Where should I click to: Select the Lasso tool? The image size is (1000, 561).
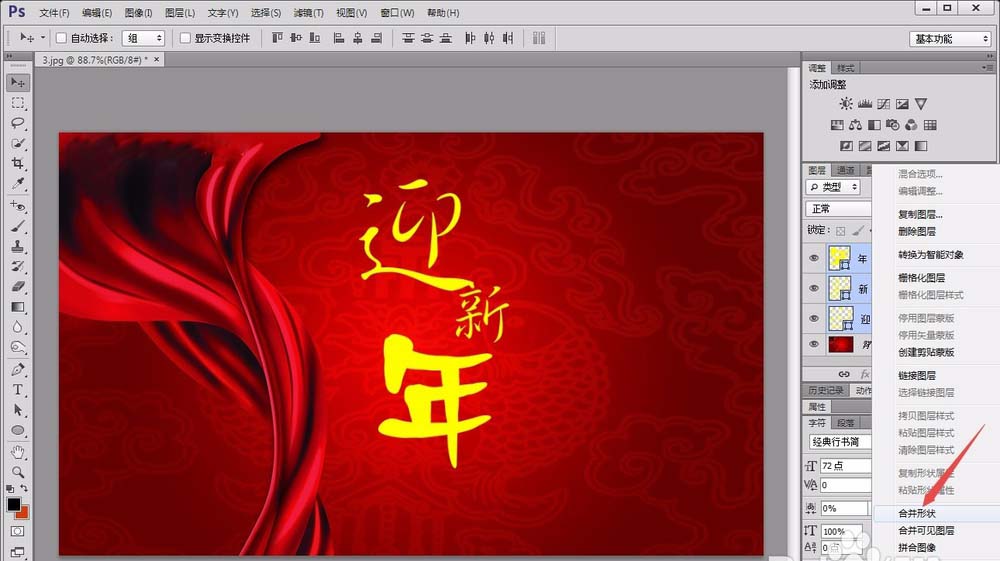(x=18, y=123)
